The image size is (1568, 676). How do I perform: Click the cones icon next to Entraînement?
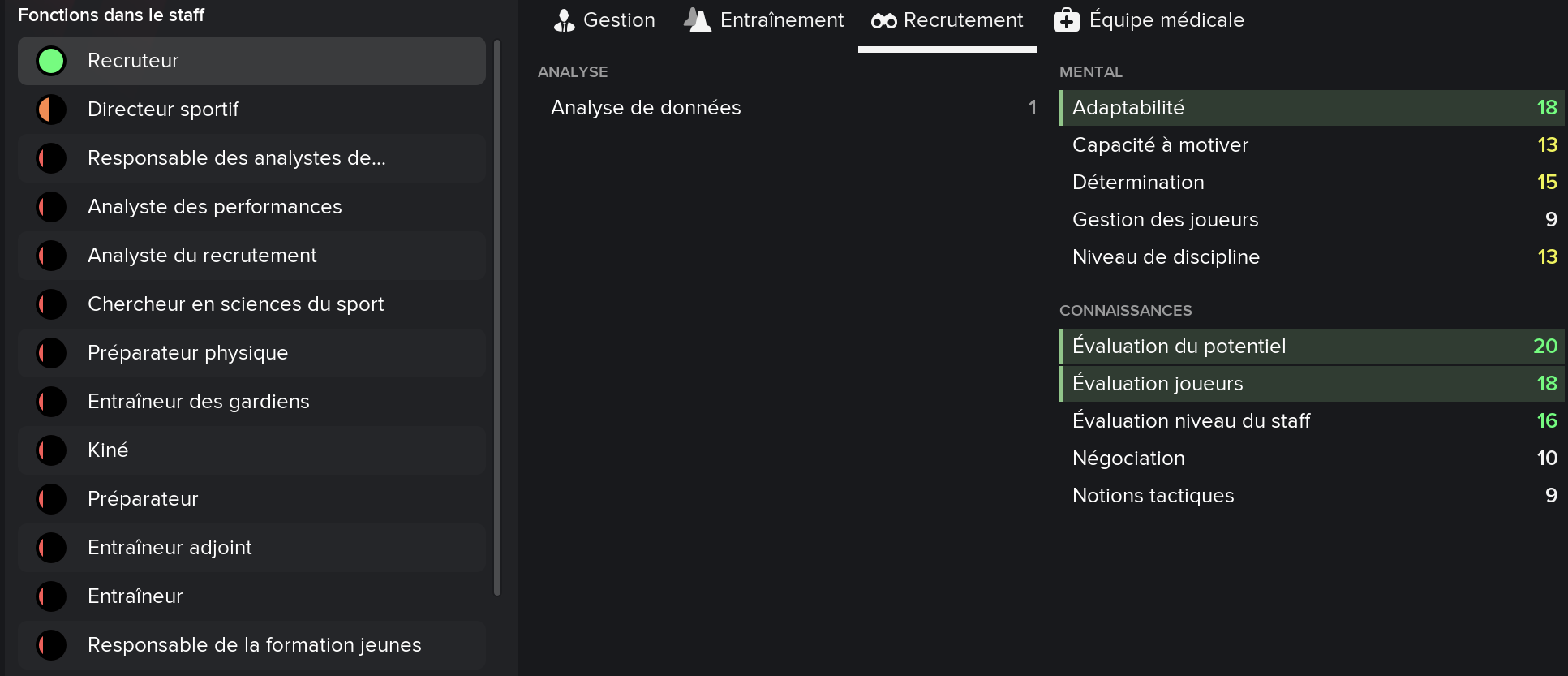[x=698, y=20]
